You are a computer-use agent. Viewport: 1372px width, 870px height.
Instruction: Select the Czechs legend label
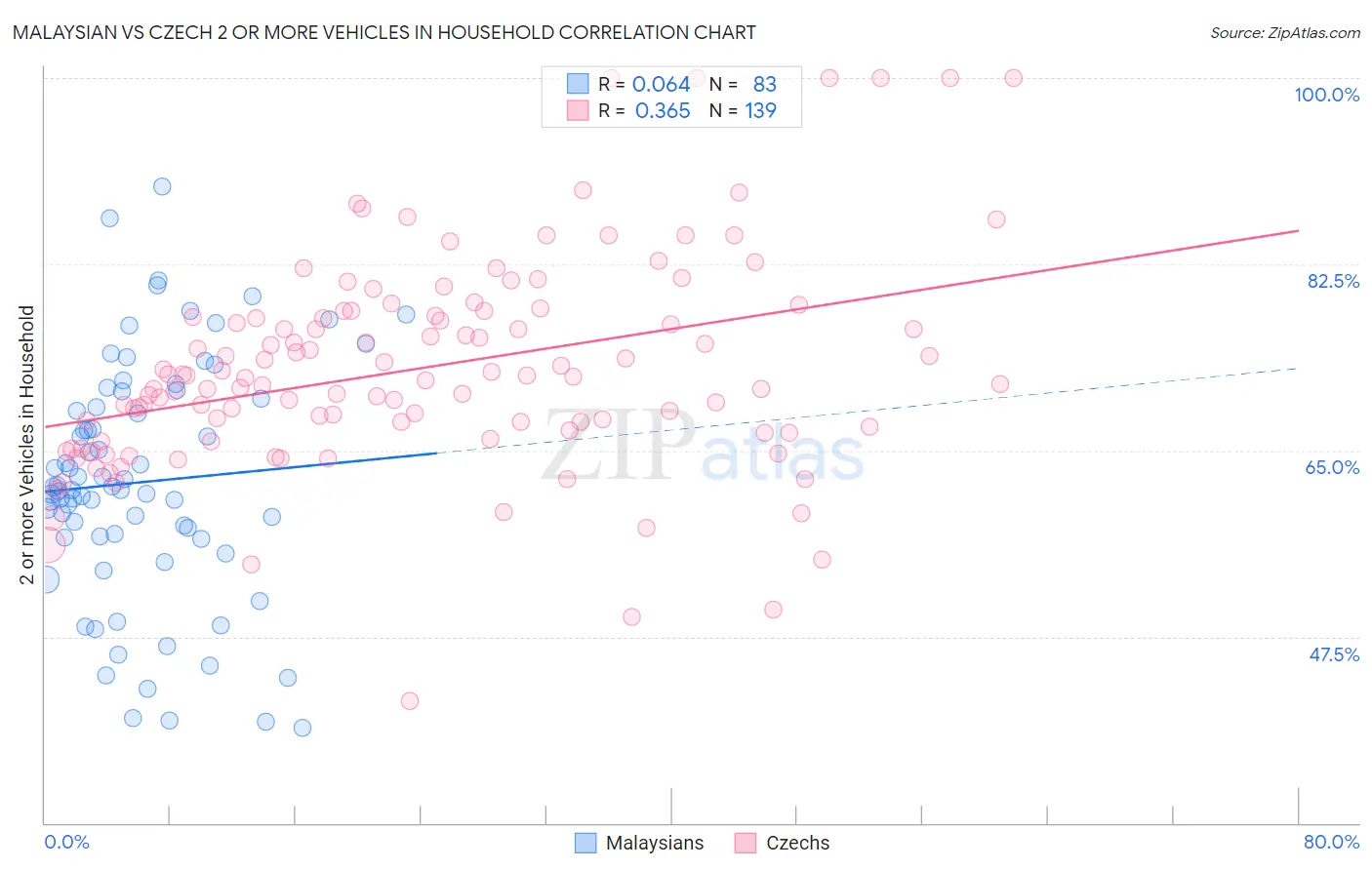pos(797,843)
